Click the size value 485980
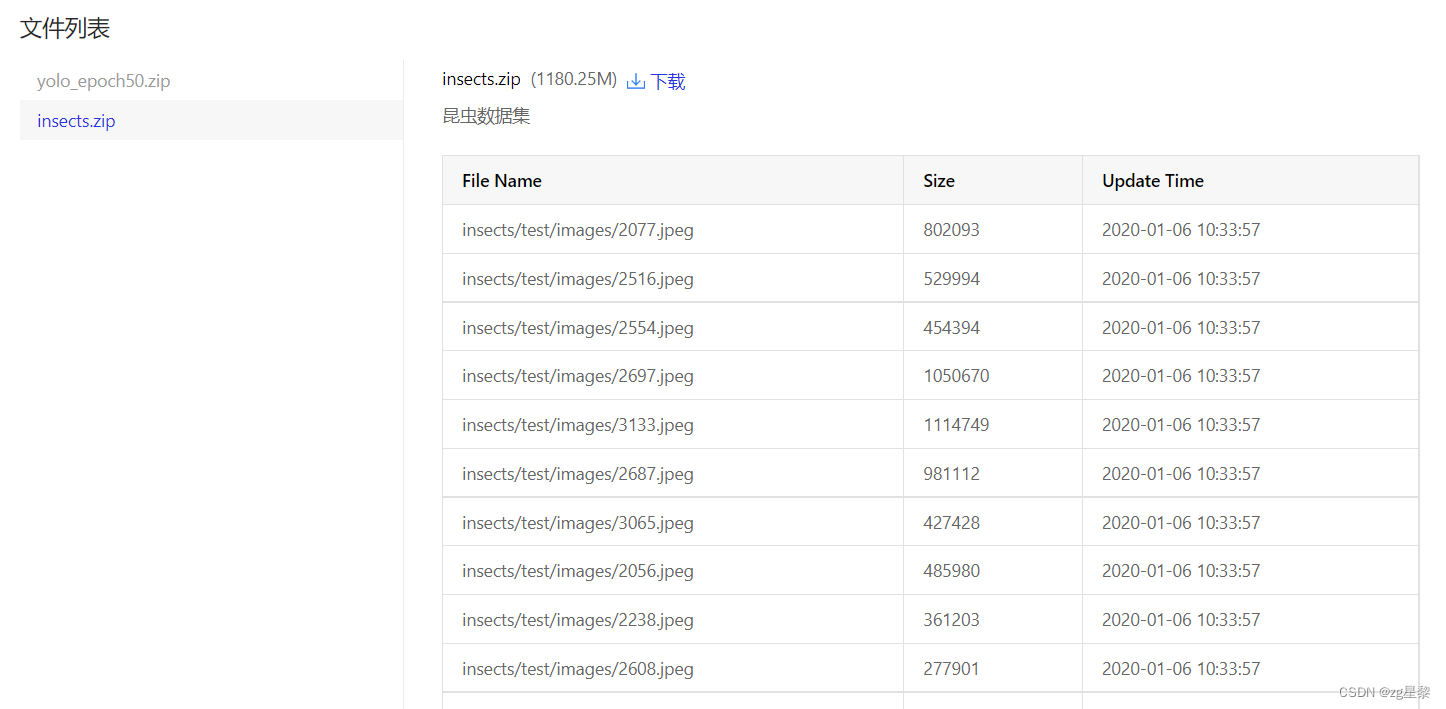This screenshot has height=709, width=1446. [x=951, y=571]
